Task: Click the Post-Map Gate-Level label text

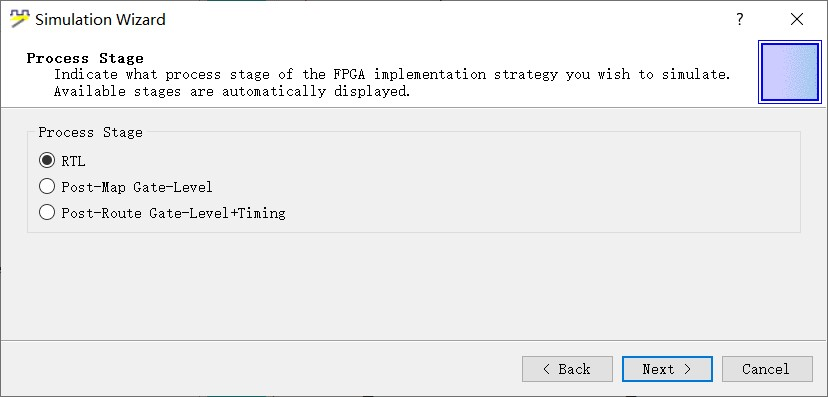Action: click(x=137, y=187)
